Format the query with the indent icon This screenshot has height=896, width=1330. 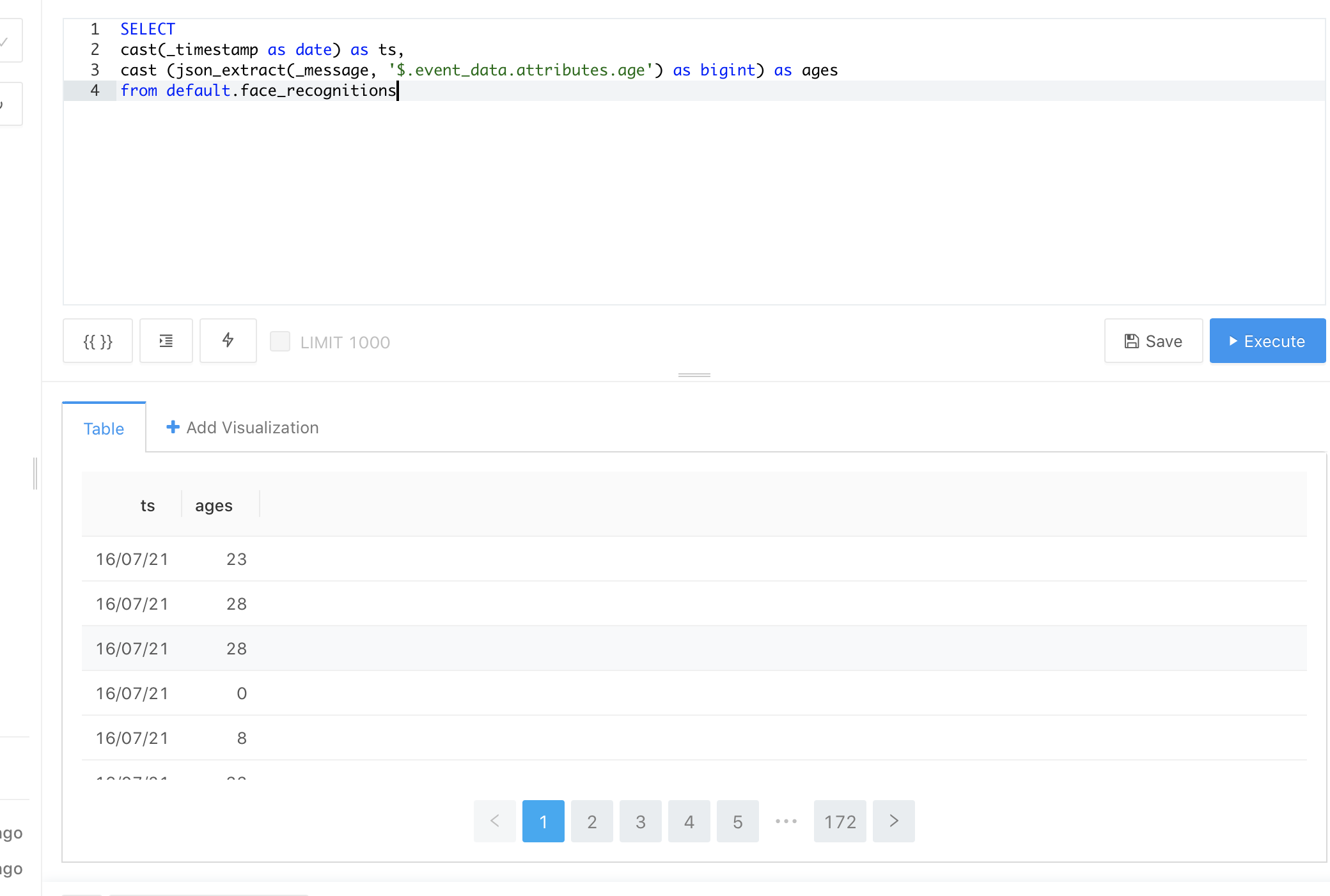166,341
